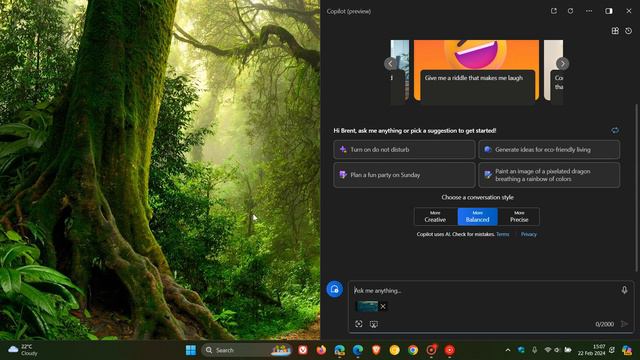
Task: Click the blue tray icon next to the hidden-icons arrow
Action: [521, 350]
